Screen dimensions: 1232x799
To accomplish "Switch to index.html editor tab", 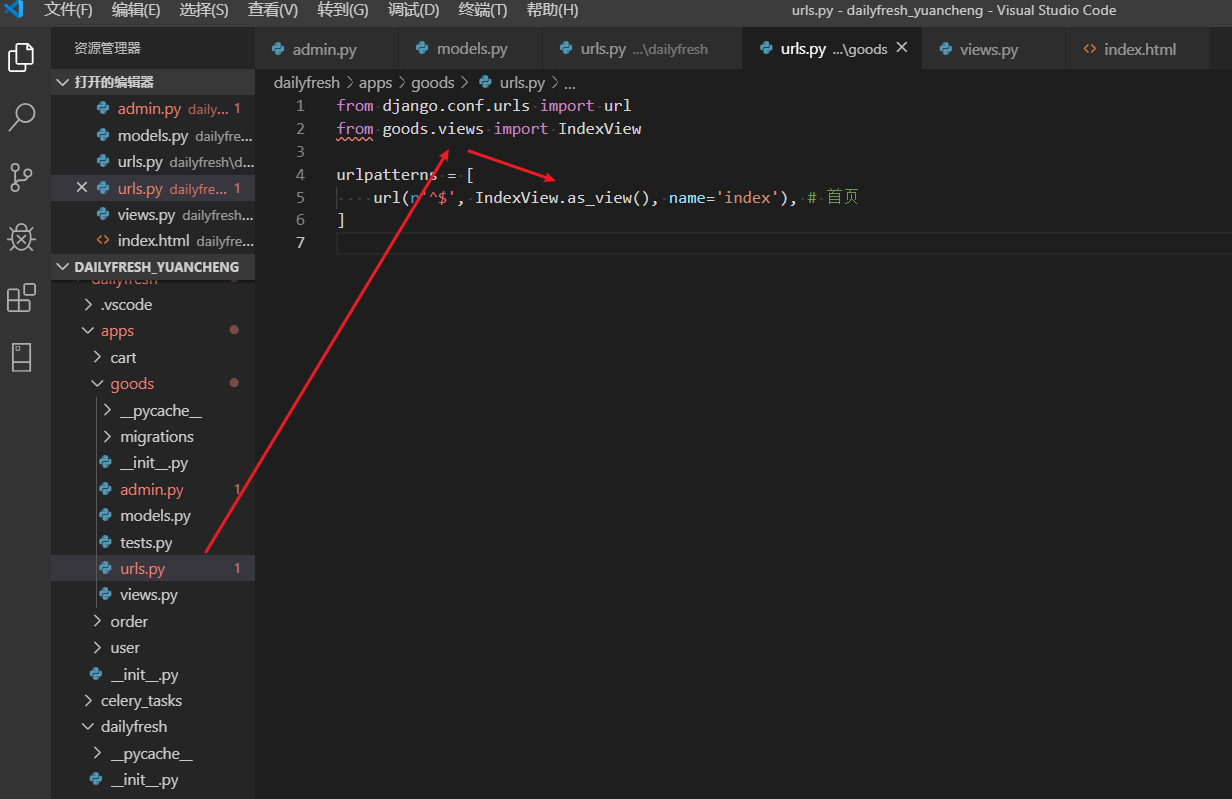I will [x=1139, y=49].
